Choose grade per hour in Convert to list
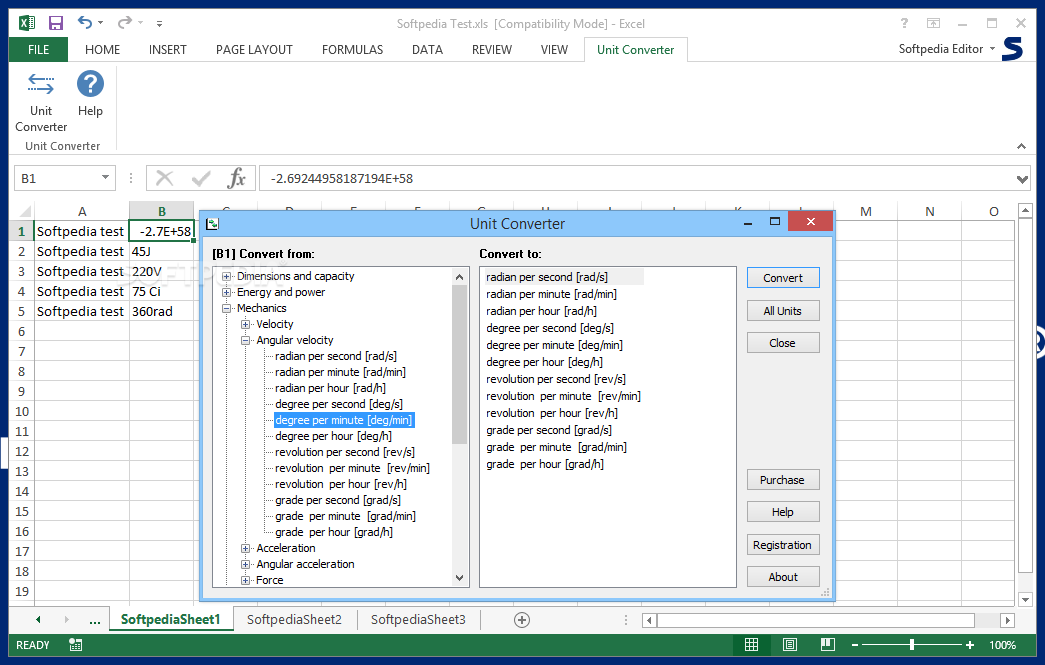 [544, 464]
